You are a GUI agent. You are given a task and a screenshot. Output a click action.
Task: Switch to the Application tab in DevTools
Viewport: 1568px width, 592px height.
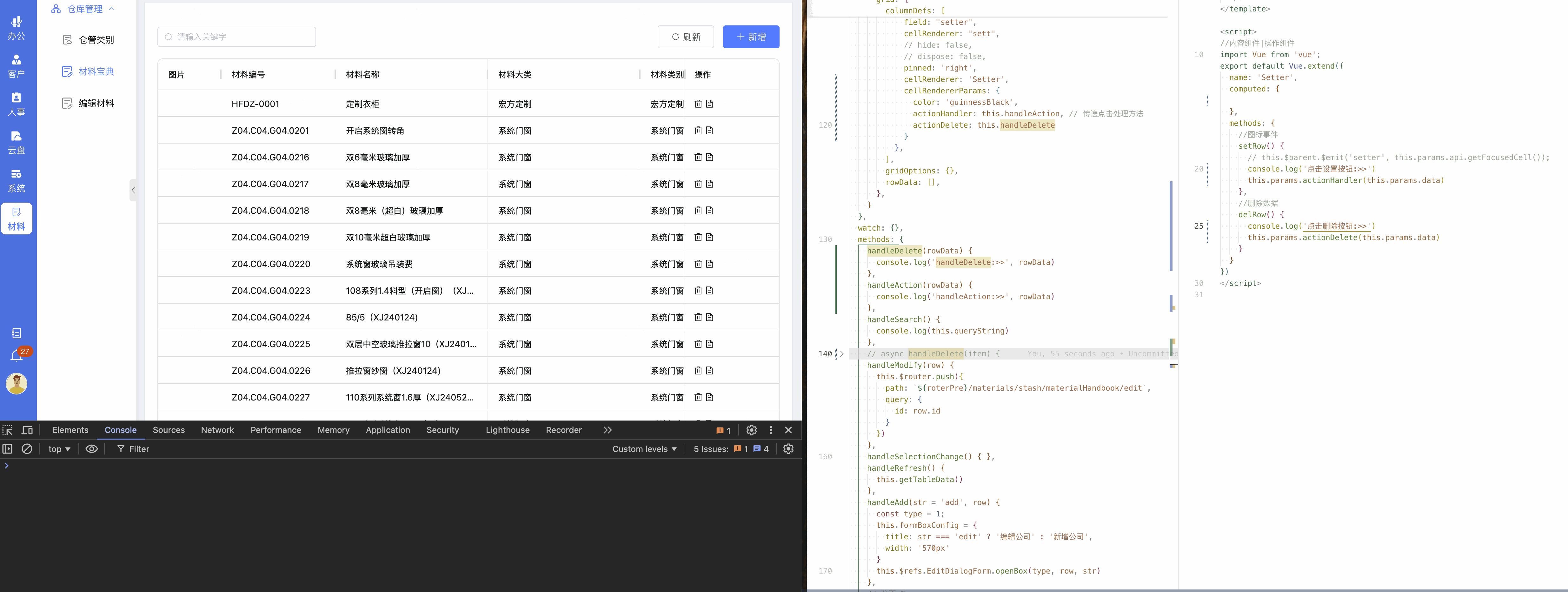(388, 430)
